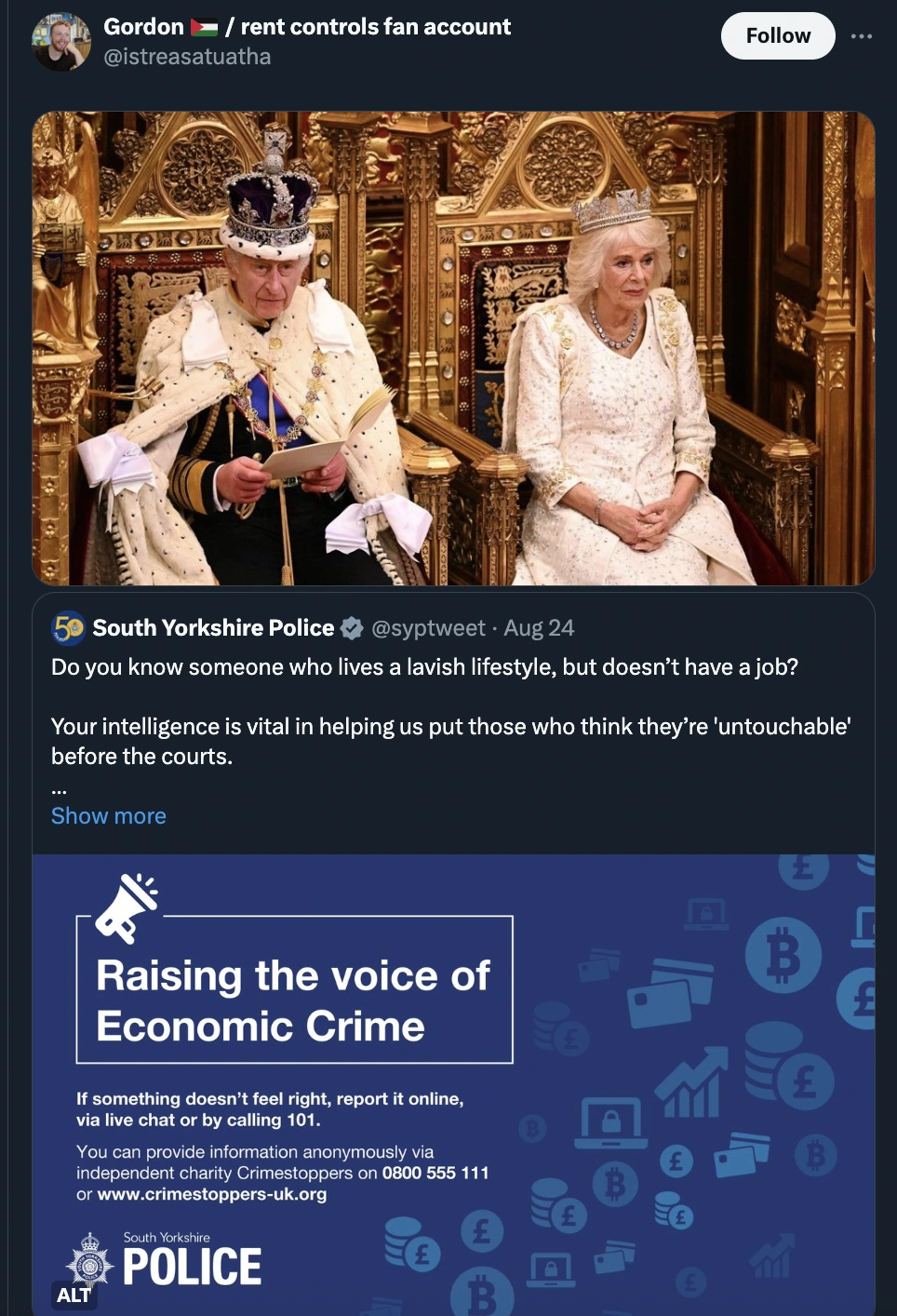Click the large Bitcoin coin icon
897x1316 pixels.
coord(783,955)
